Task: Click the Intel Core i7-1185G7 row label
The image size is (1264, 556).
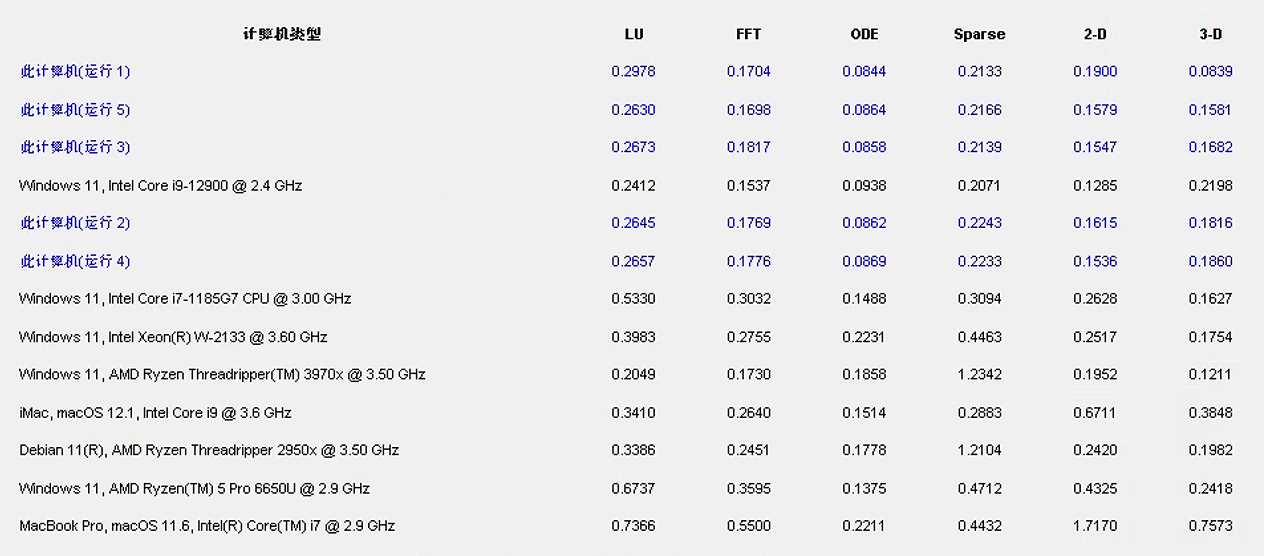Action: (185, 299)
